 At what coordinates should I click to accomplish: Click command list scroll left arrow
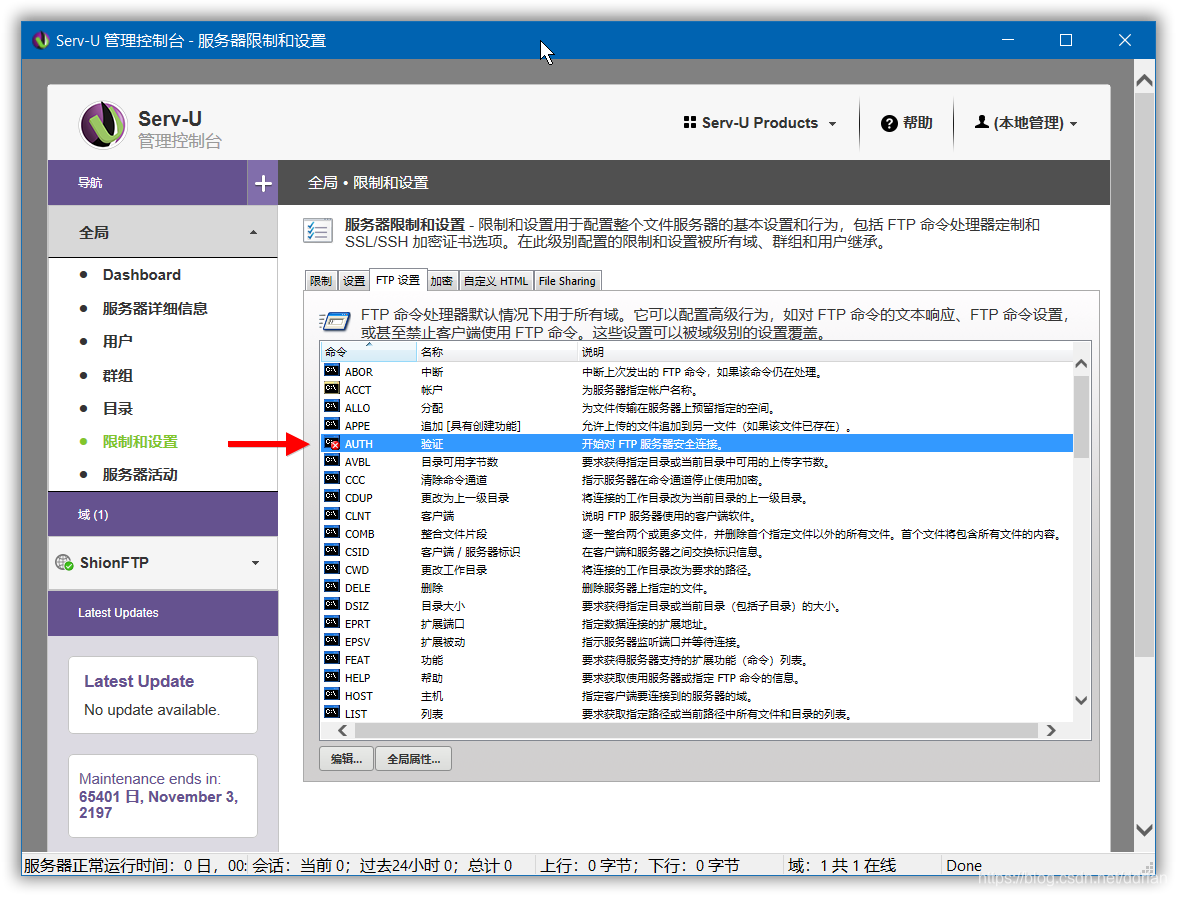pyautogui.click(x=343, y=730)
